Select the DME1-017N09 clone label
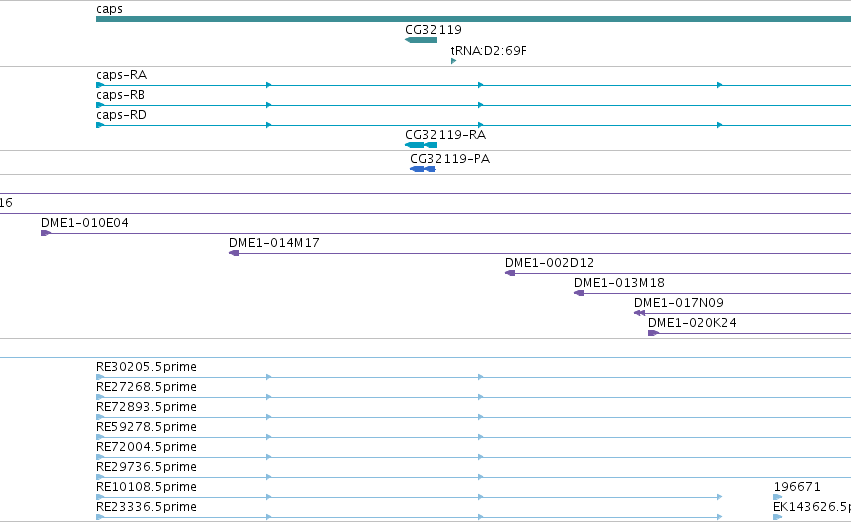The width and height of the screenshot is (851, 522). click(679, 303)
